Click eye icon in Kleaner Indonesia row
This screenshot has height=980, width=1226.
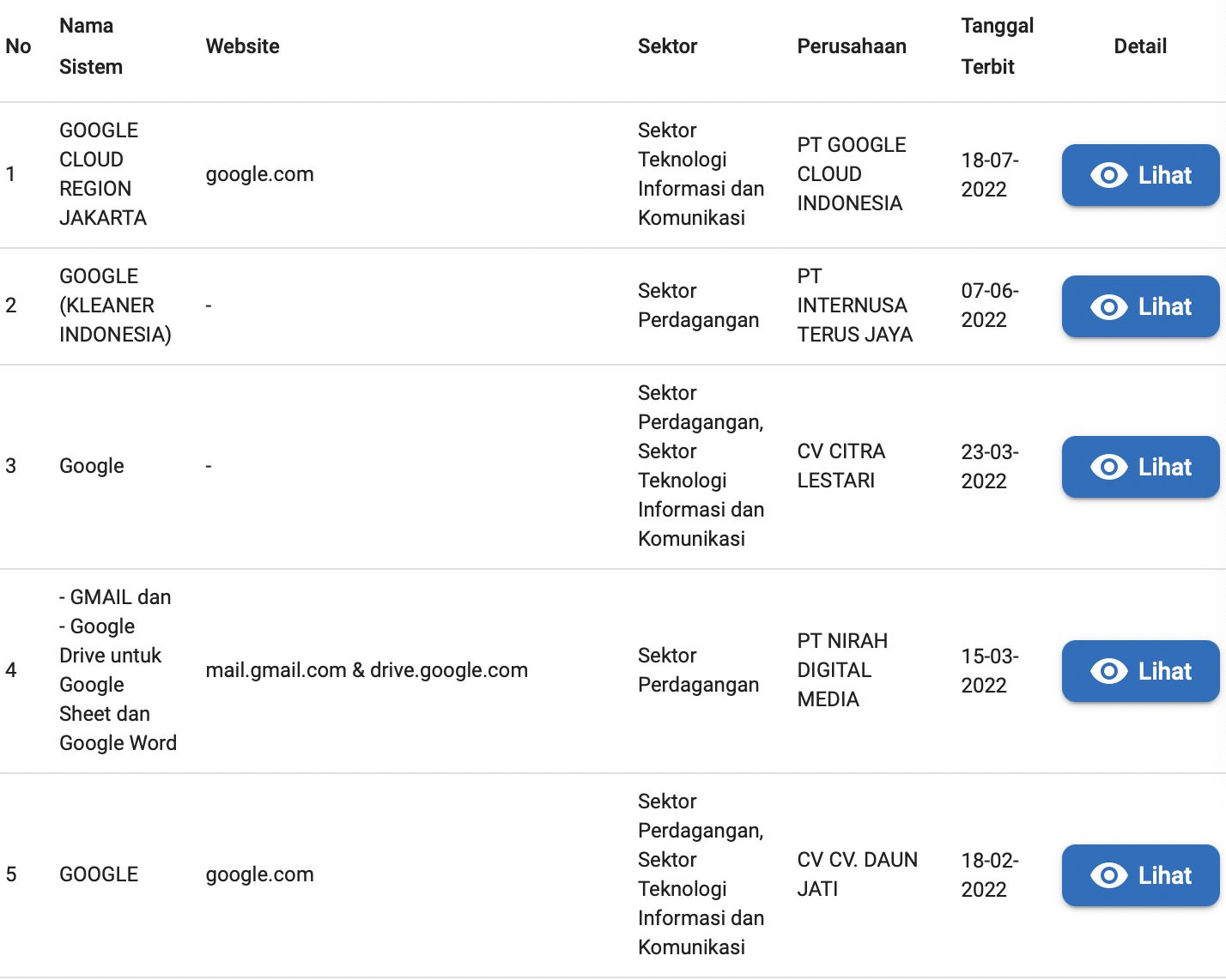click(1108, 306)
